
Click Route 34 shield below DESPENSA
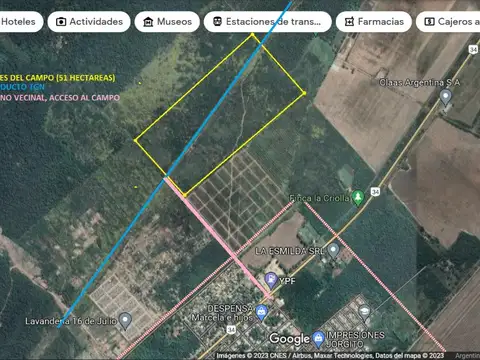point(231,330)
